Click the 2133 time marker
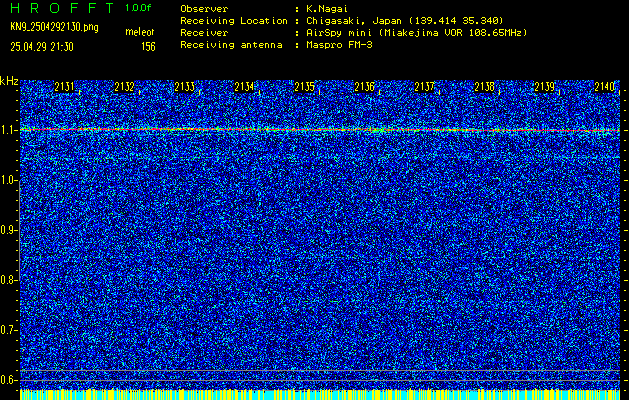Viewport: 629px width, 400px height. pos(185,87)
